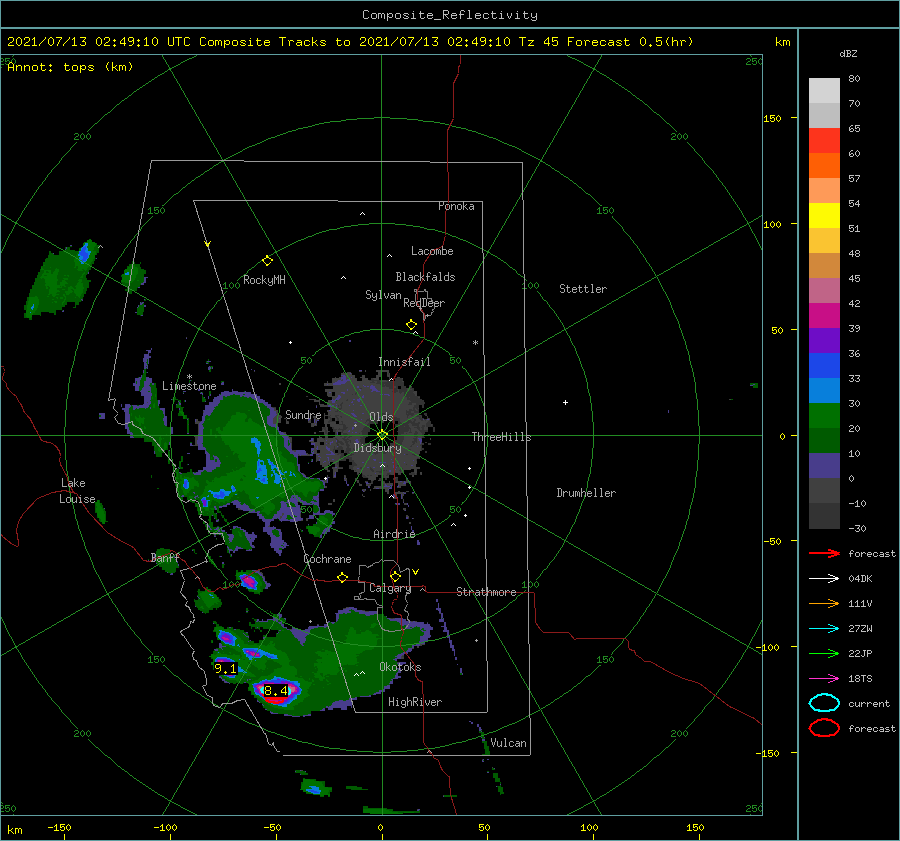This screenshot has width=900, height=841.
Task: Click the 9.1 km storm top annotation
Action: point(225,668)
